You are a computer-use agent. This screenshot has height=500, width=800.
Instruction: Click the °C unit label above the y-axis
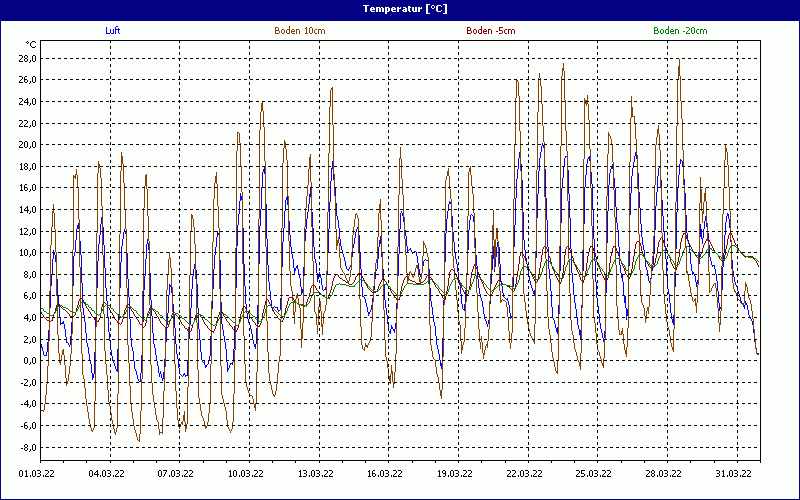coord(31,44)
